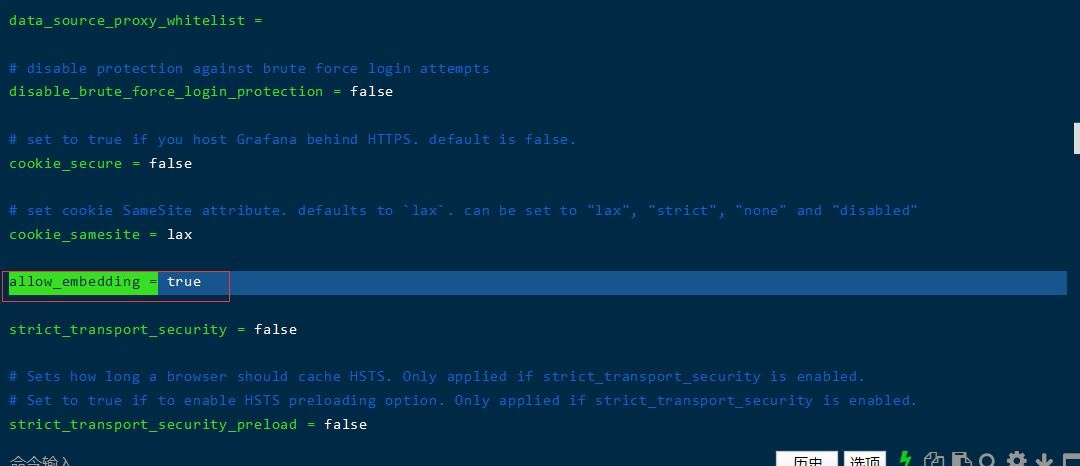
Task: Open the settings gear icon
Action: (1017, 460)
